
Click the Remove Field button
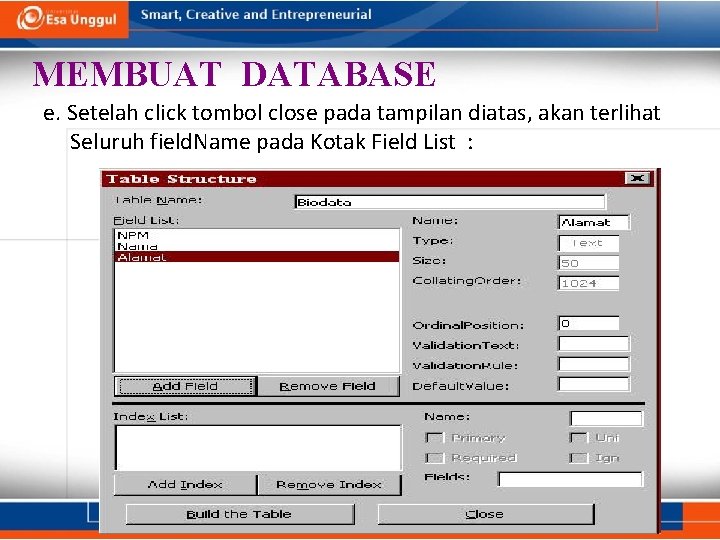tap(328, 386)
